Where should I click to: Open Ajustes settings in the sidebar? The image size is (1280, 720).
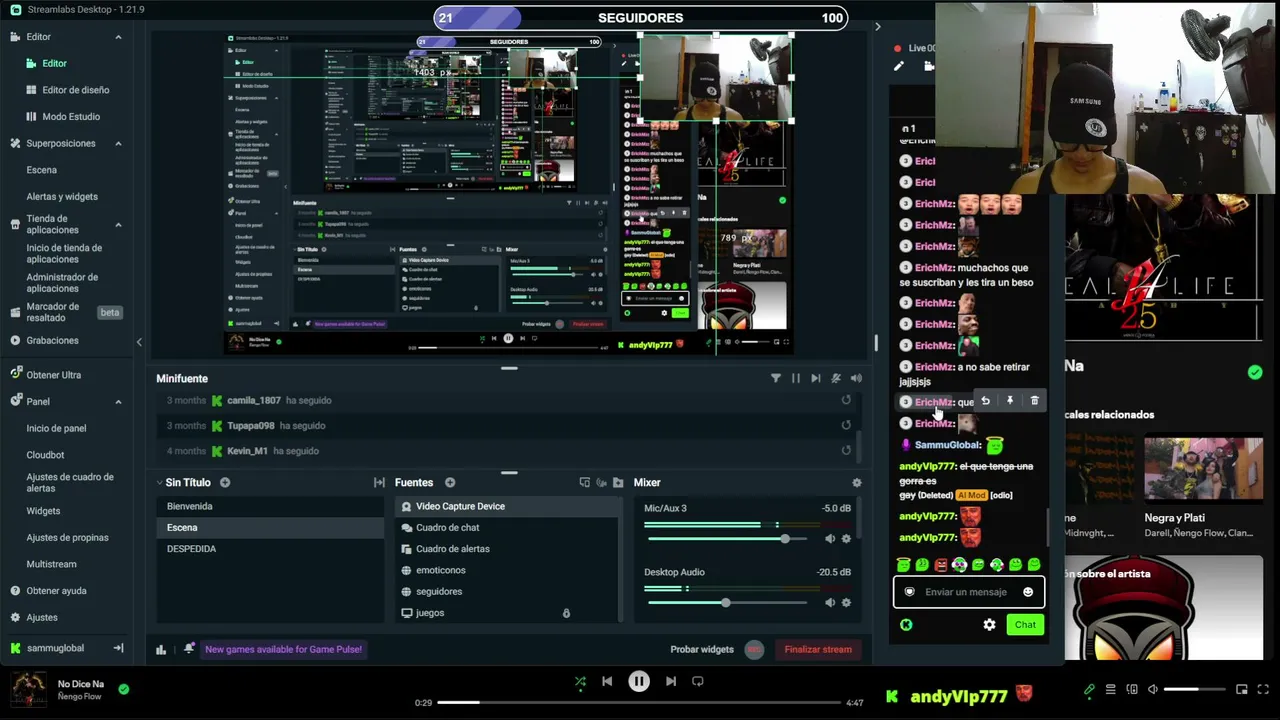click(42, 618)
